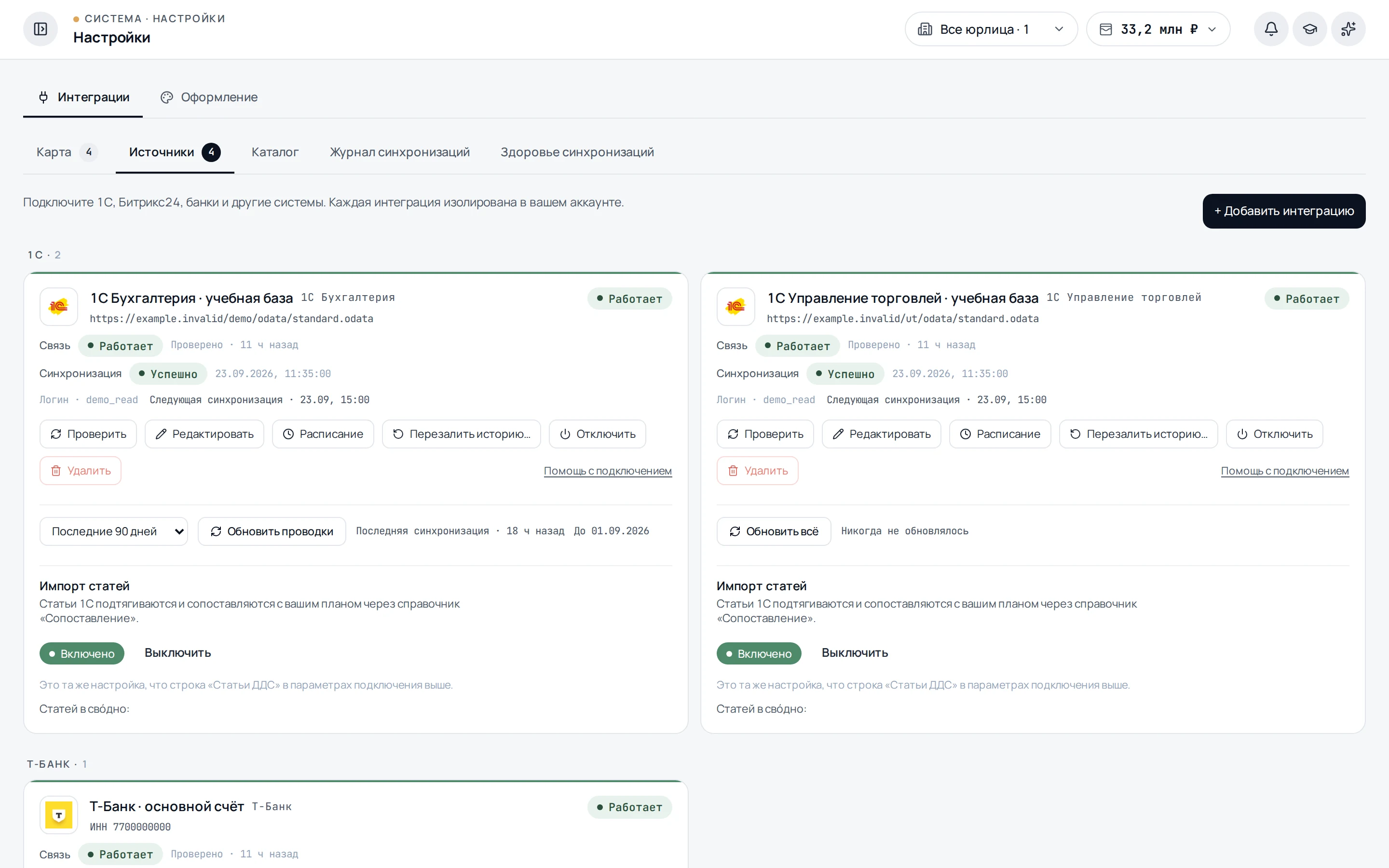
Task: Select Включено for Управление торговлей import
Action: (759, 653)
